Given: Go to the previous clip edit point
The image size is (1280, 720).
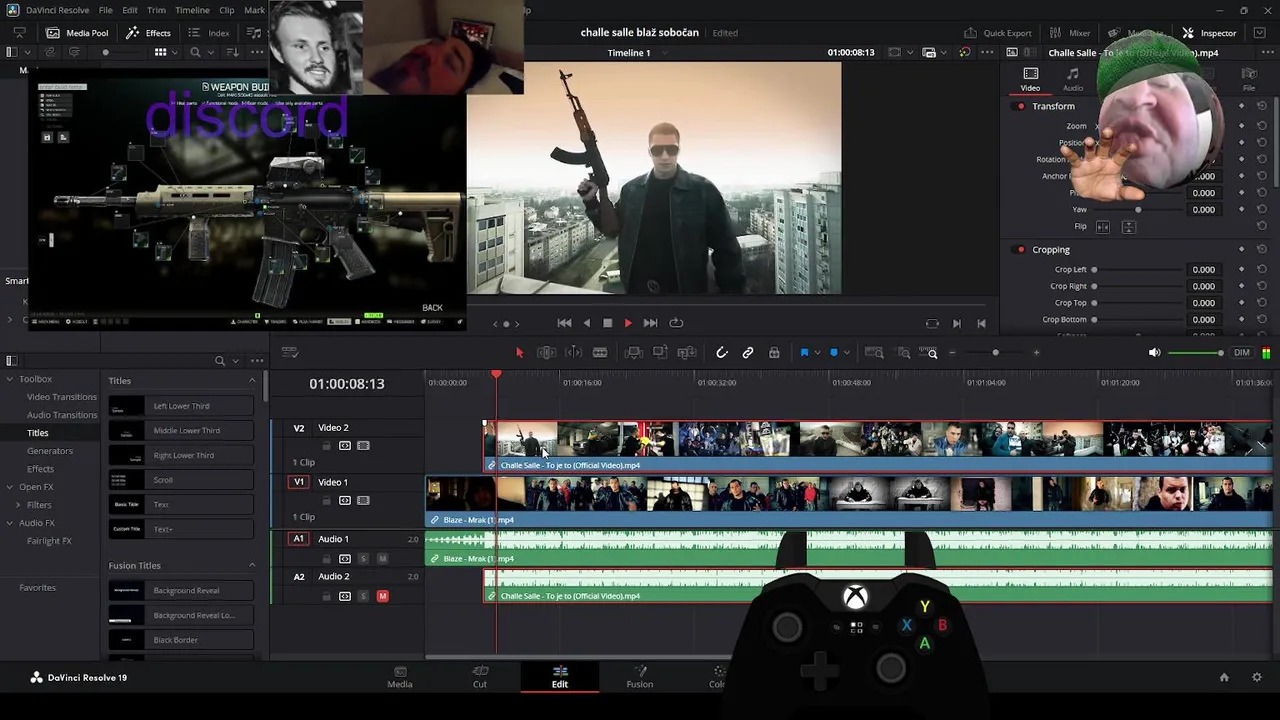Looking at the screenshot, I should (981, 323).
